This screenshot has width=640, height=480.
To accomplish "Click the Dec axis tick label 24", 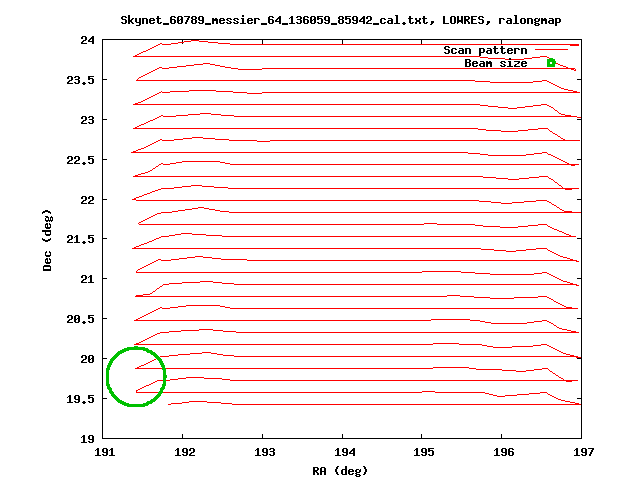I will 87,40.
